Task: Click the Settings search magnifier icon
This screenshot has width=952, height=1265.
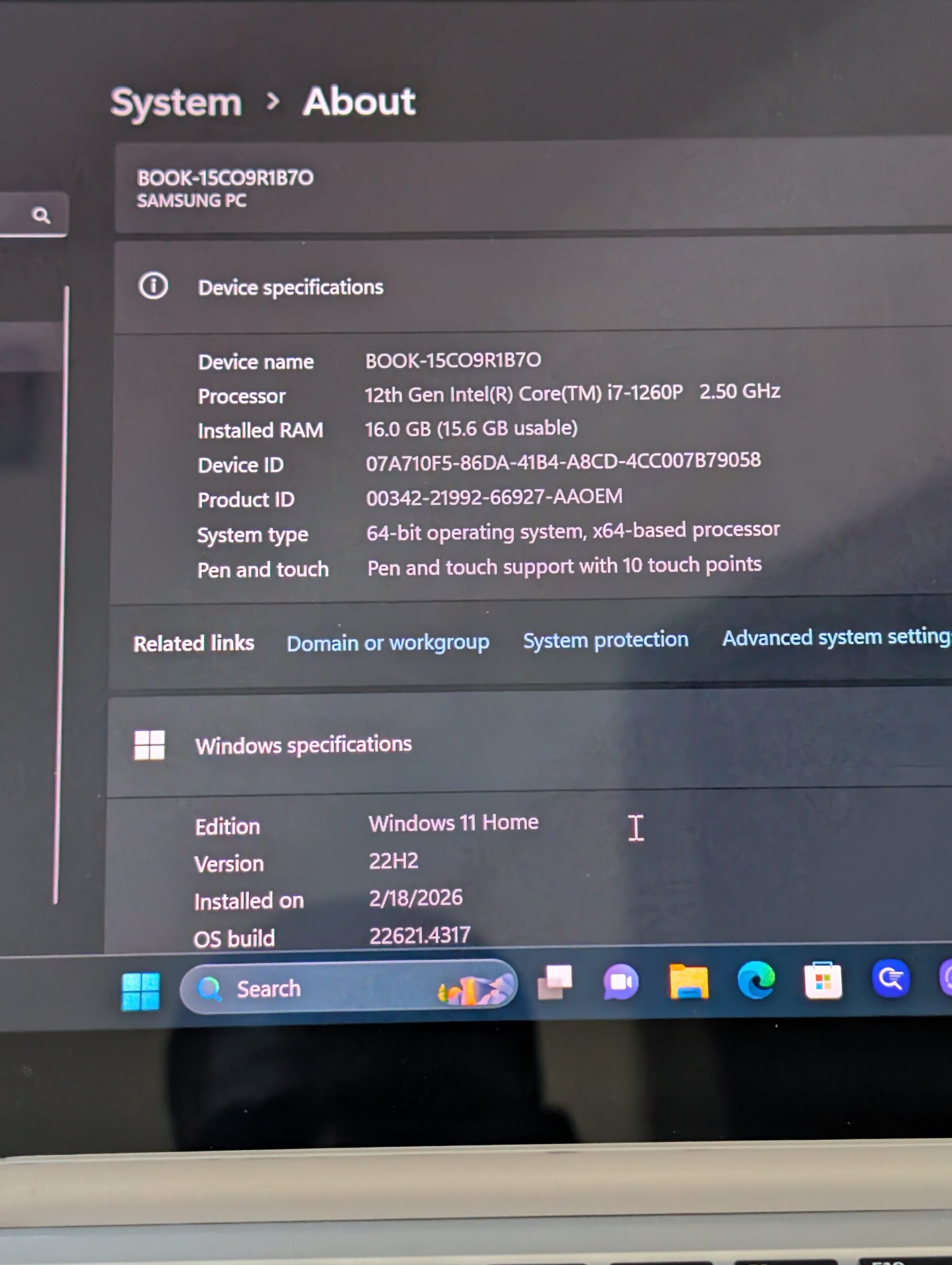Action: 41,215
